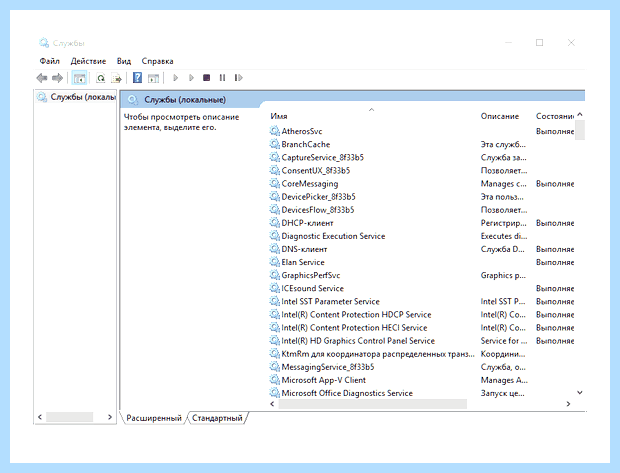Switch to the Расширенный tab
Image resolution: width=620 pixels, height=473 pixels.
point(154,418)
